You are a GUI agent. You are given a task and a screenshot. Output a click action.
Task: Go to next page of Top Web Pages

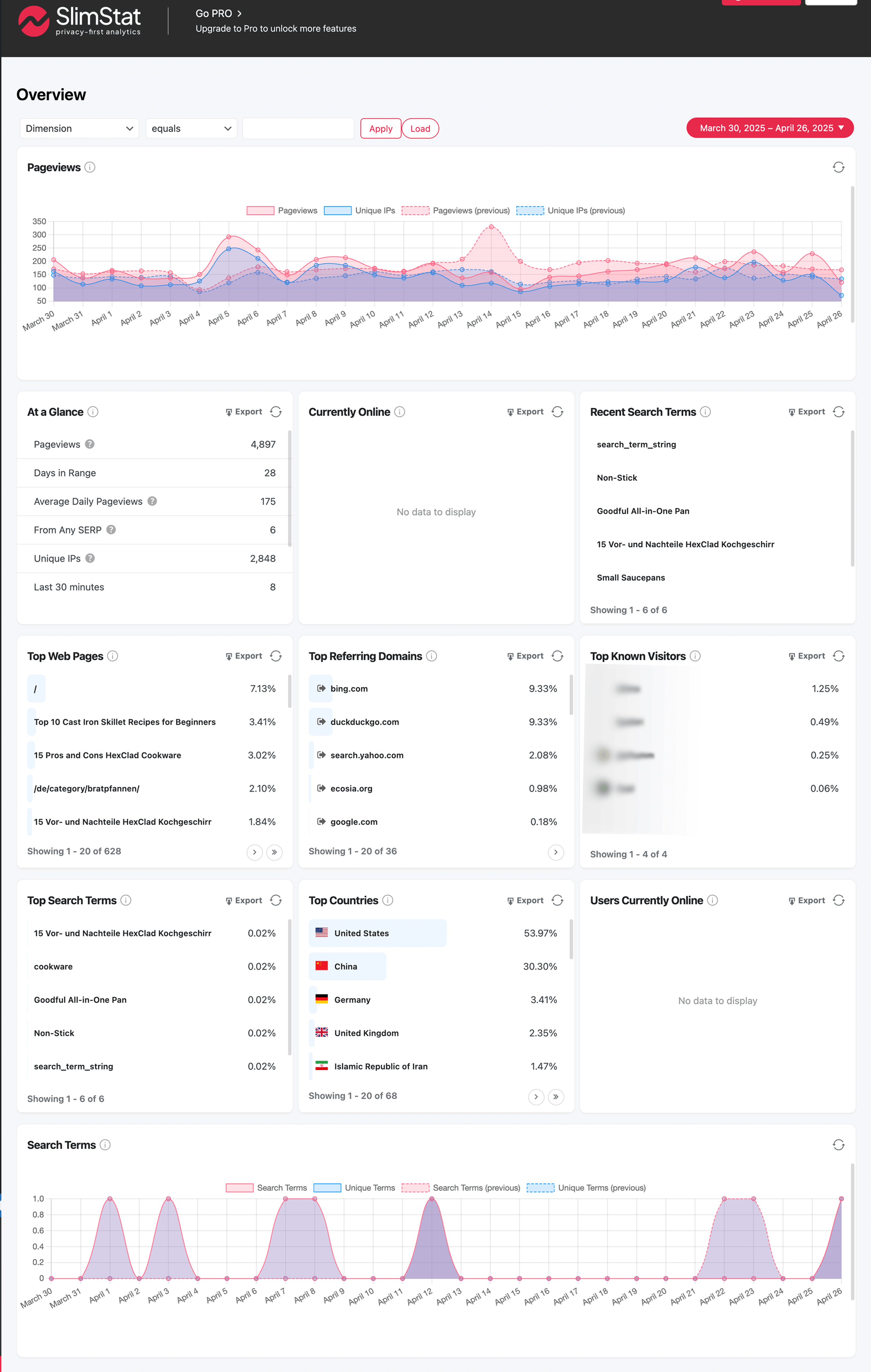tap(255, 852)
